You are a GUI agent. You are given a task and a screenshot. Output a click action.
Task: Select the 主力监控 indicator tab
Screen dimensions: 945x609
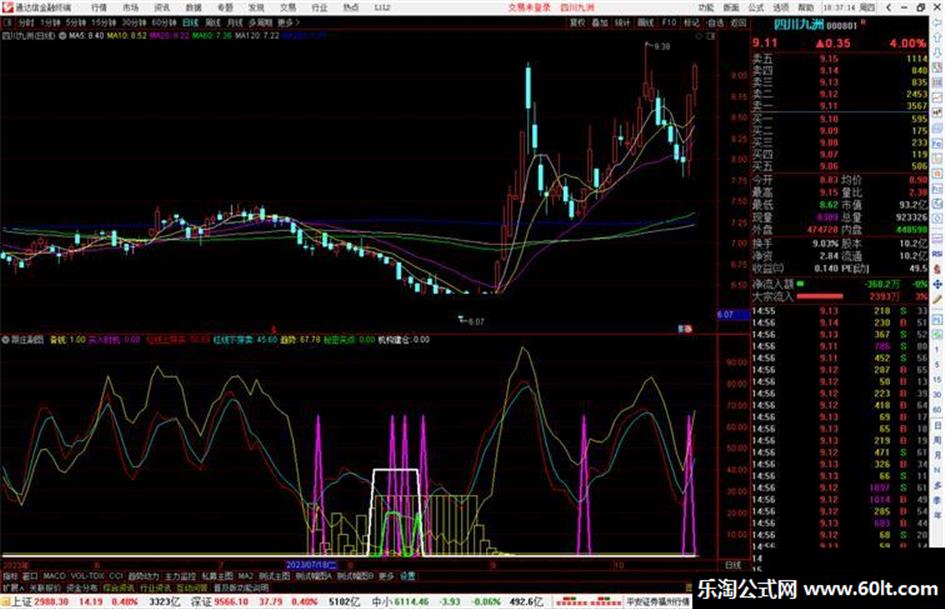[180, 576]
